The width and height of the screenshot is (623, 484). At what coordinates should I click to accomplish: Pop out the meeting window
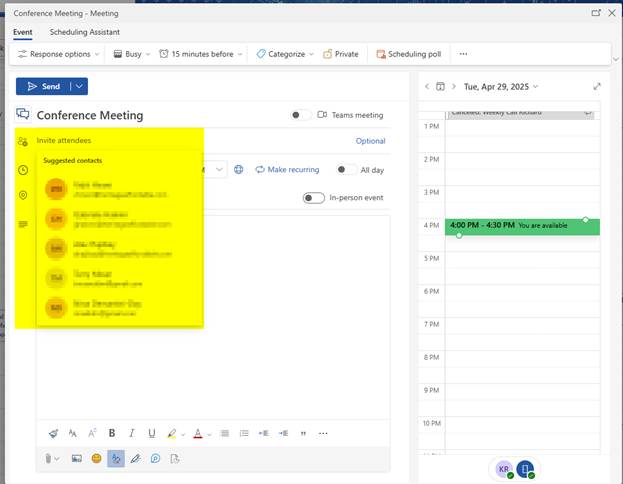point(596,13)
